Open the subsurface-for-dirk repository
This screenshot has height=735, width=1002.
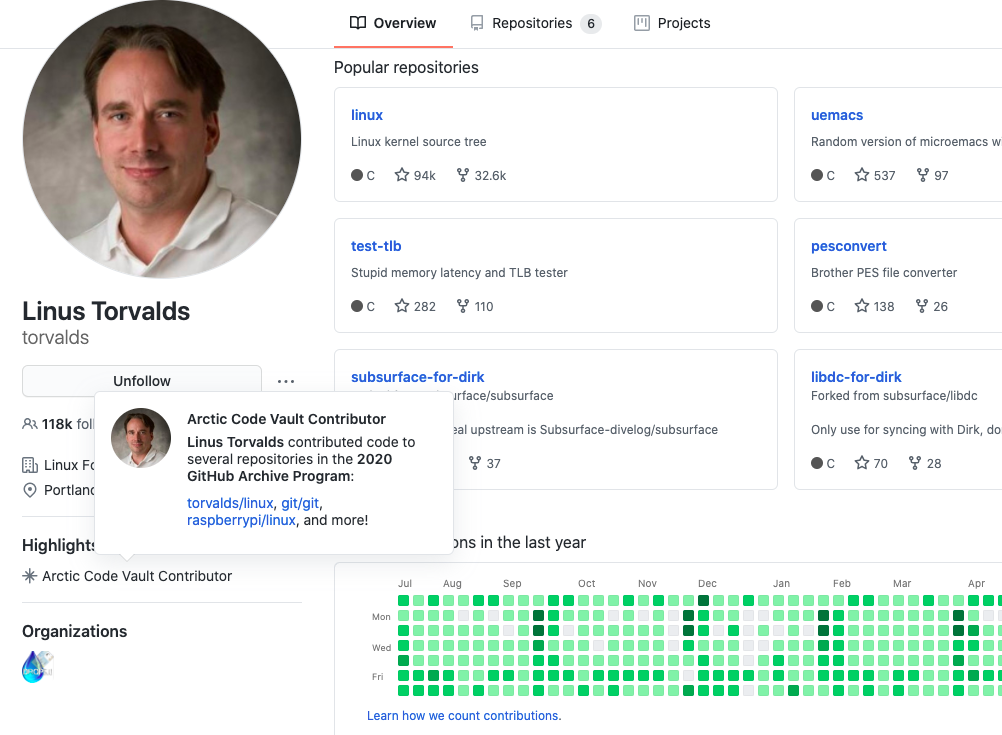click(x=417, y=377)
